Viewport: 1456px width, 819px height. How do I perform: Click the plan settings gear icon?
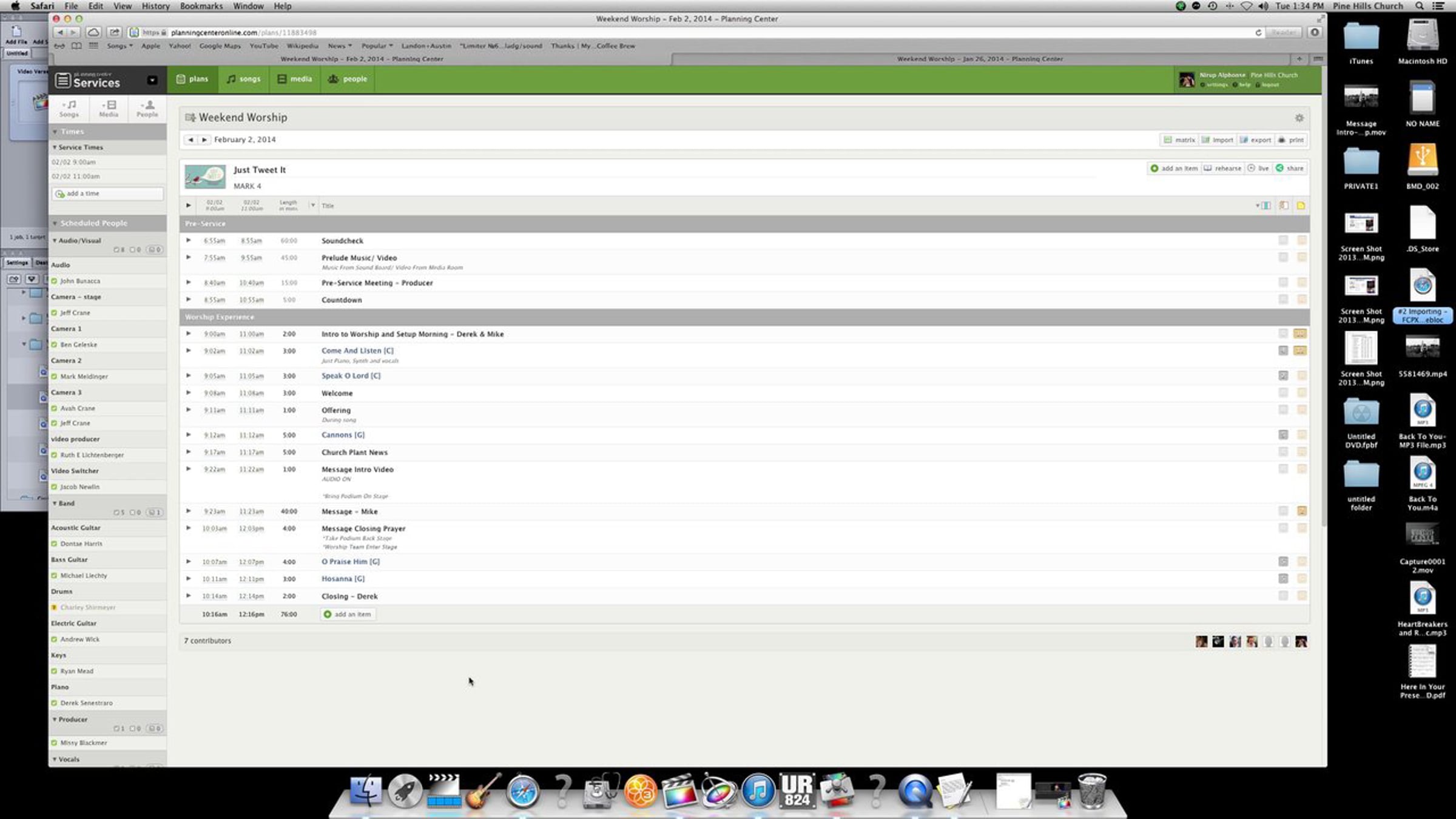pyautogui.click(x=1299, y=118)
